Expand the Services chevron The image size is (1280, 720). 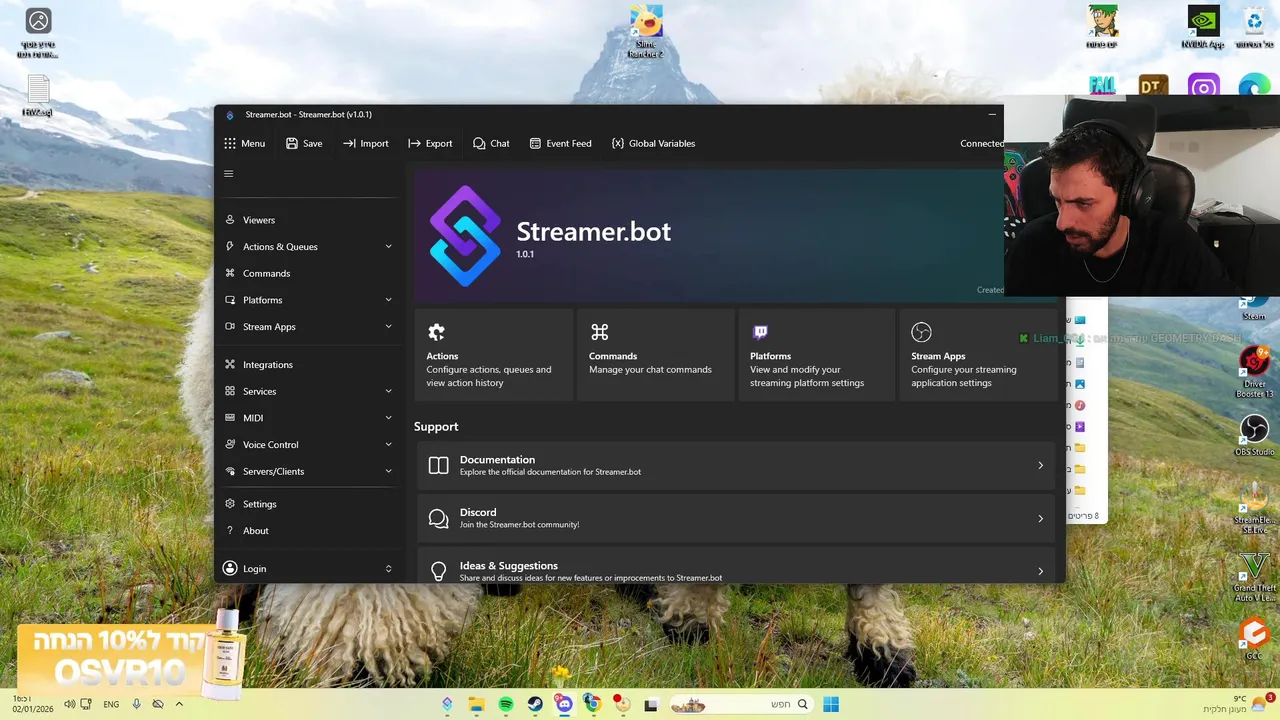click(389, 392)
